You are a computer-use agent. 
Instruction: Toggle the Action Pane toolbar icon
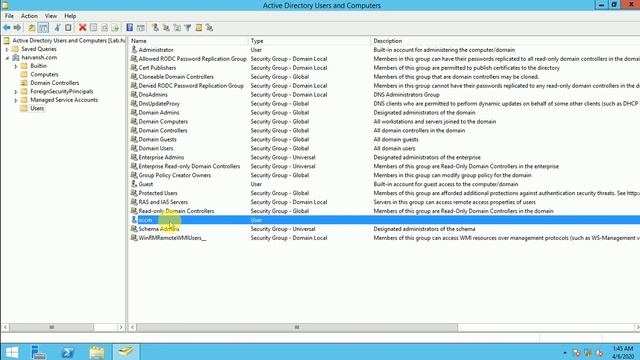pos(140,28)
